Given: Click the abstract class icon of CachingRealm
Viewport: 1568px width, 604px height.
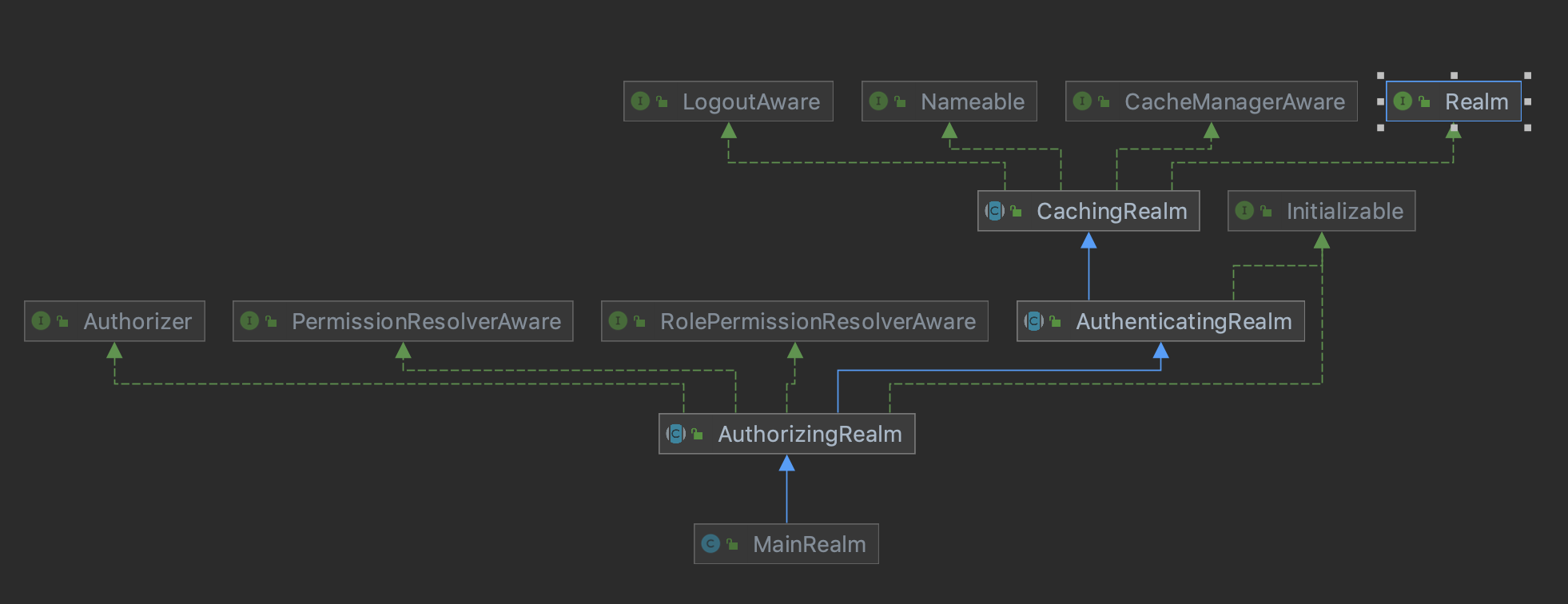Looking at the screenshot, I should pyautogui.click(x=994, y=211).
